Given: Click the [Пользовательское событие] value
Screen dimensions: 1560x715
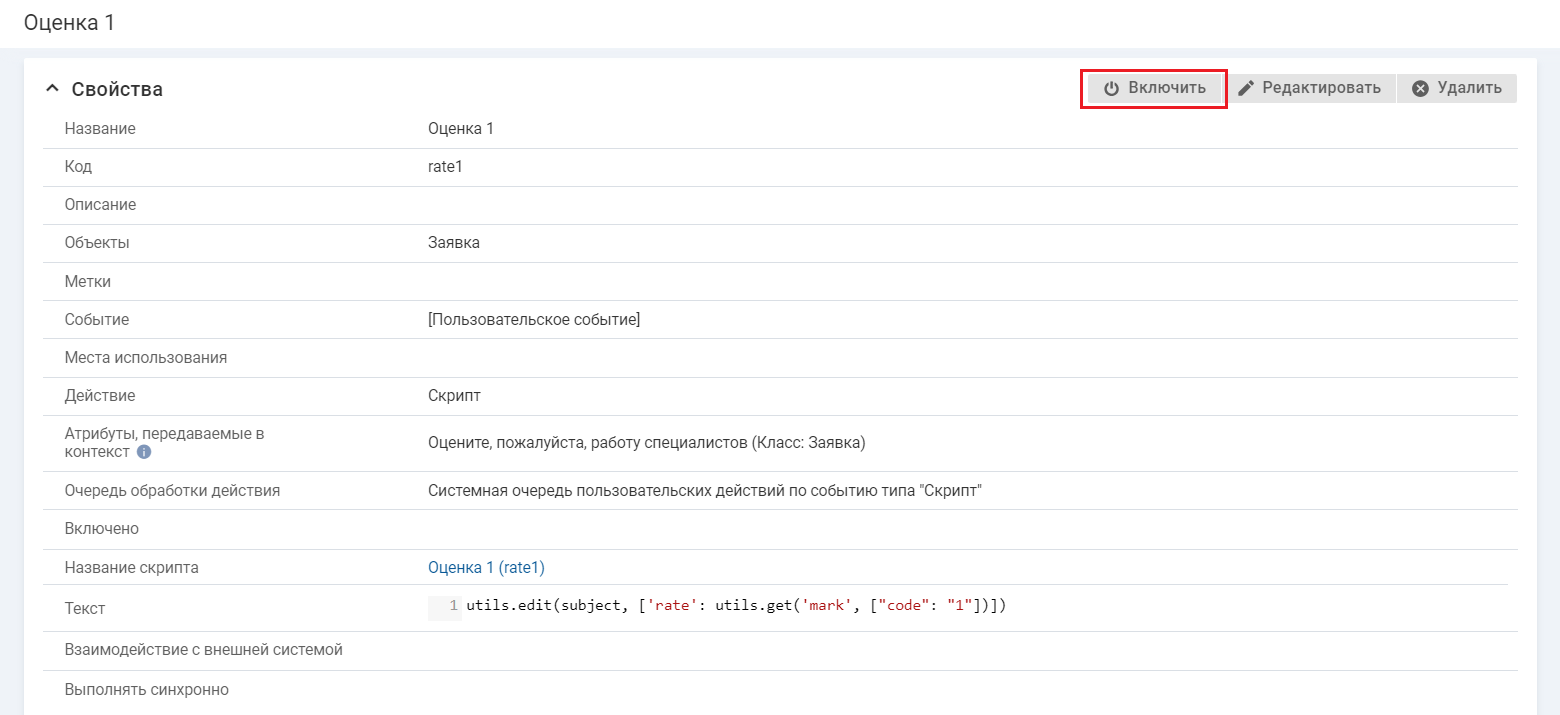Looking at the screenshot, I should [x=533, y=320].
